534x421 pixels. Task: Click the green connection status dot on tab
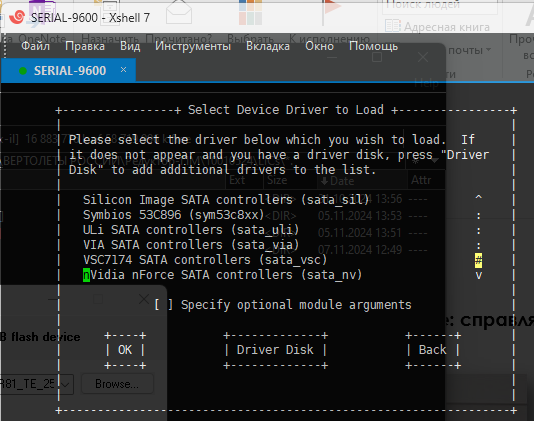[x=23, y=71]
